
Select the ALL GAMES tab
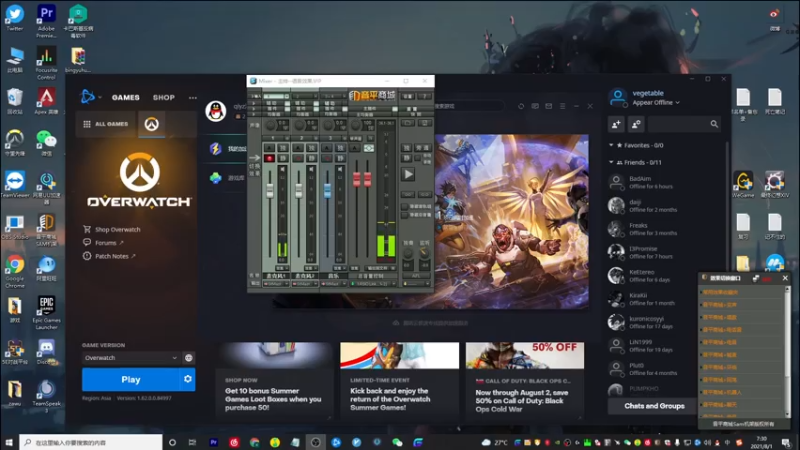[x=106, y=124]
